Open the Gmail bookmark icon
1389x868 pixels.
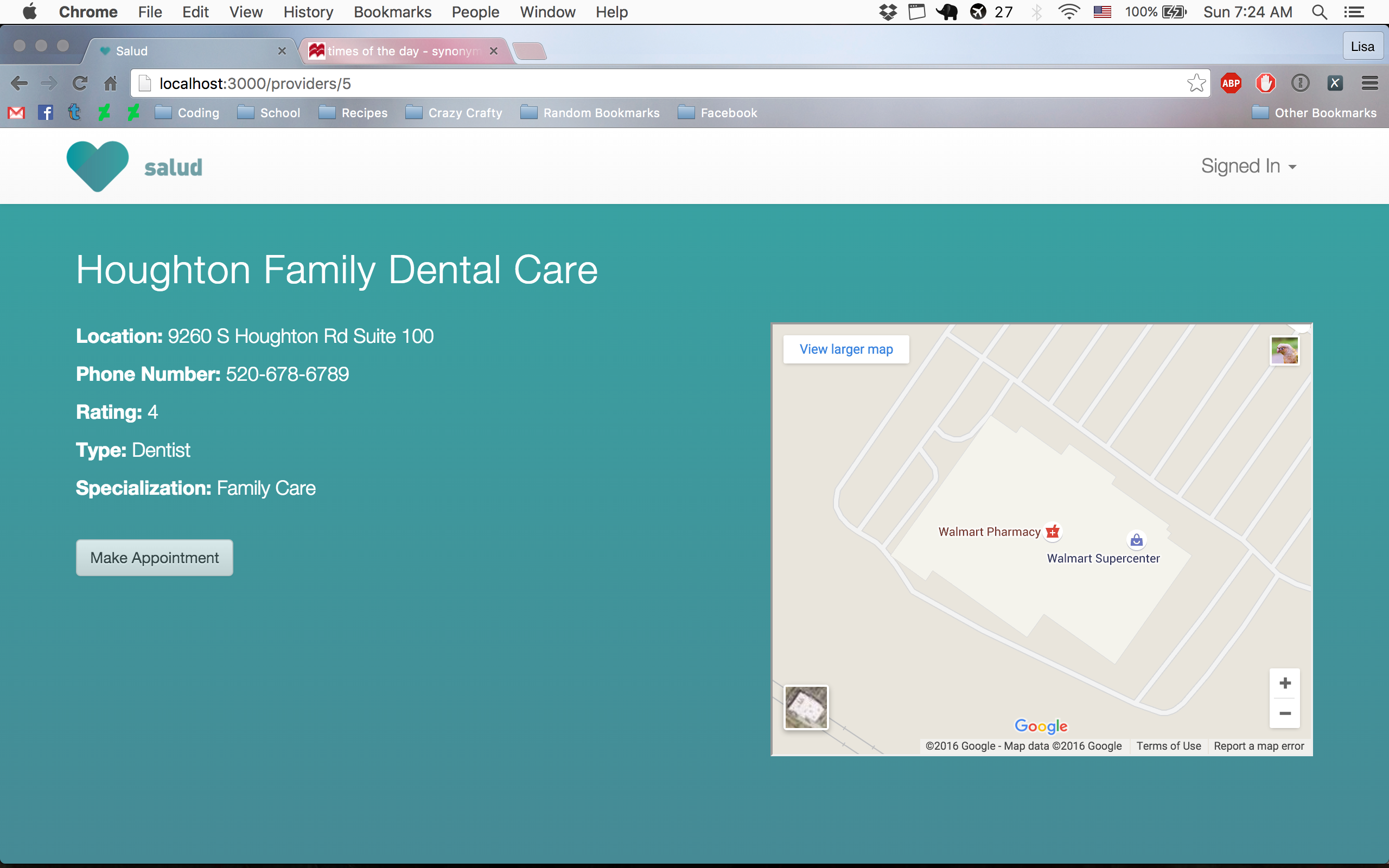point(16,113)
